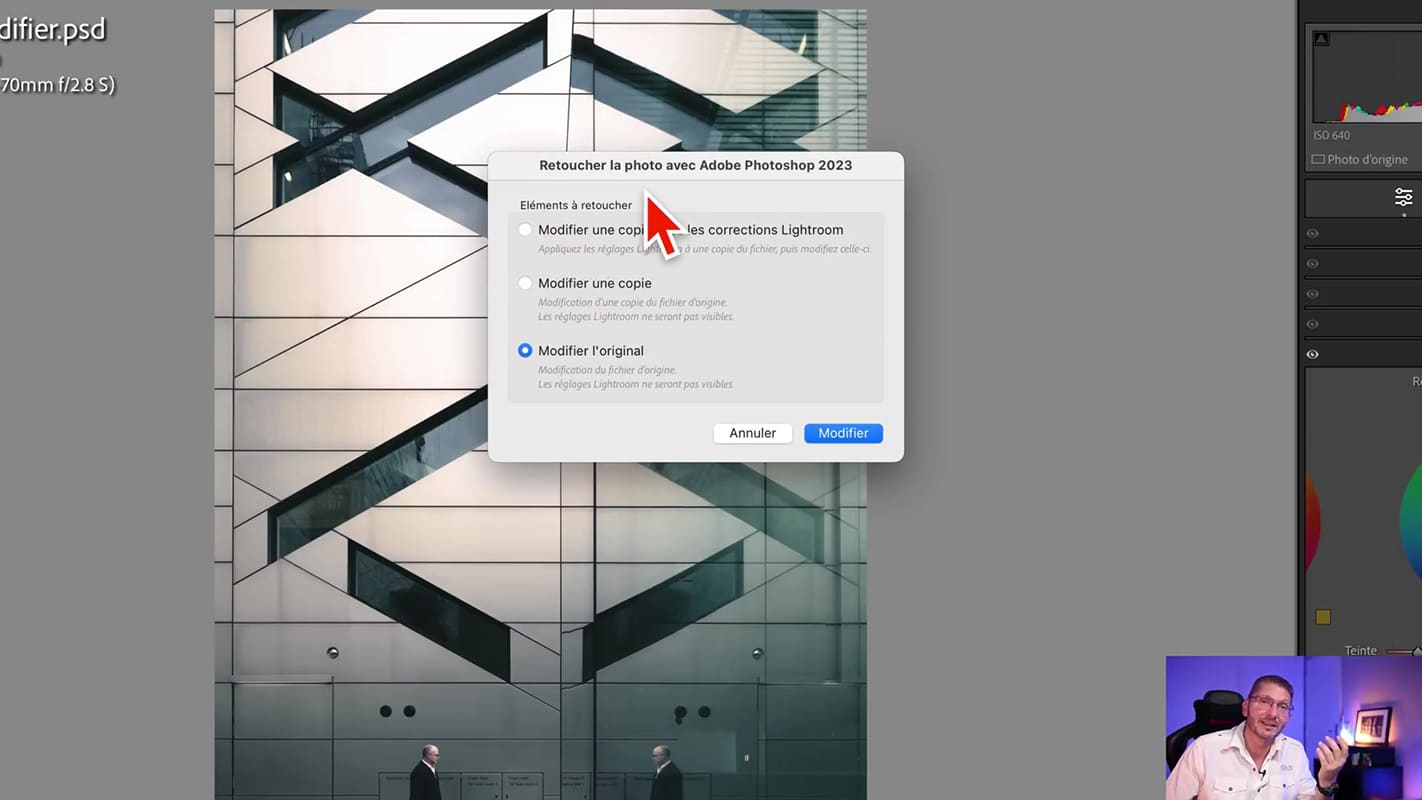This screenshot has height=800, width=1422.
Task: Toggle the topmost dimmed eye icon
Action: tap(1313, 233)
